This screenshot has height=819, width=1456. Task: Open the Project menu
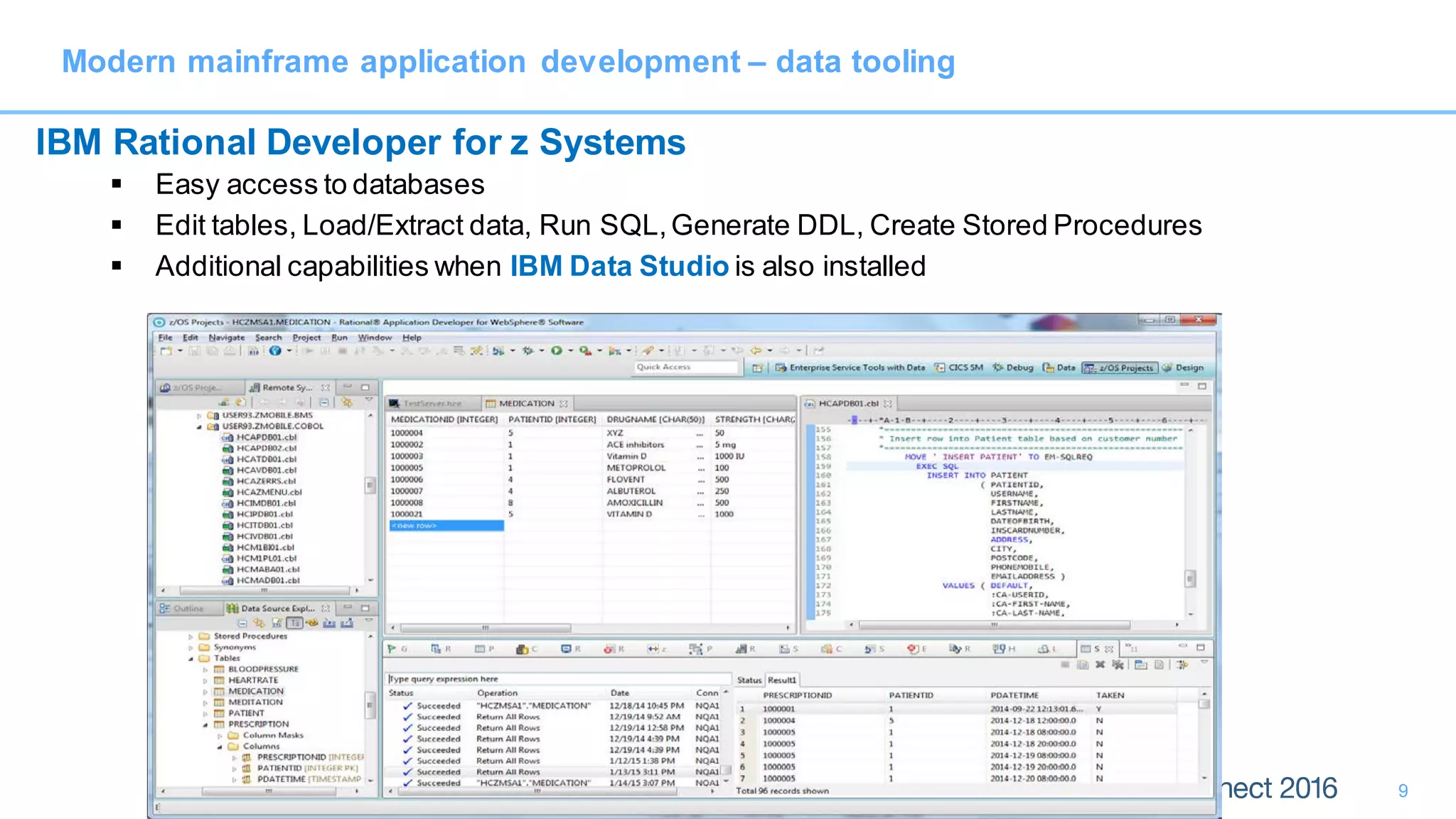306,338
